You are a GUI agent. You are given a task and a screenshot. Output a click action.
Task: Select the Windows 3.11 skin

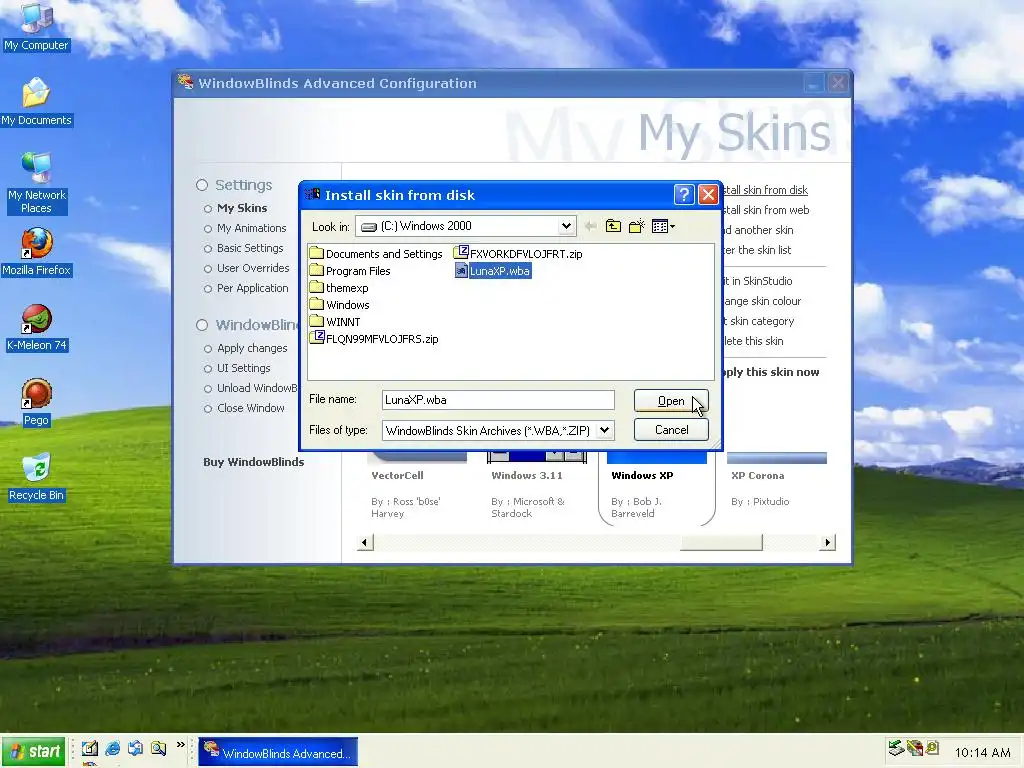pyautogui.click(x=536, y=487)
